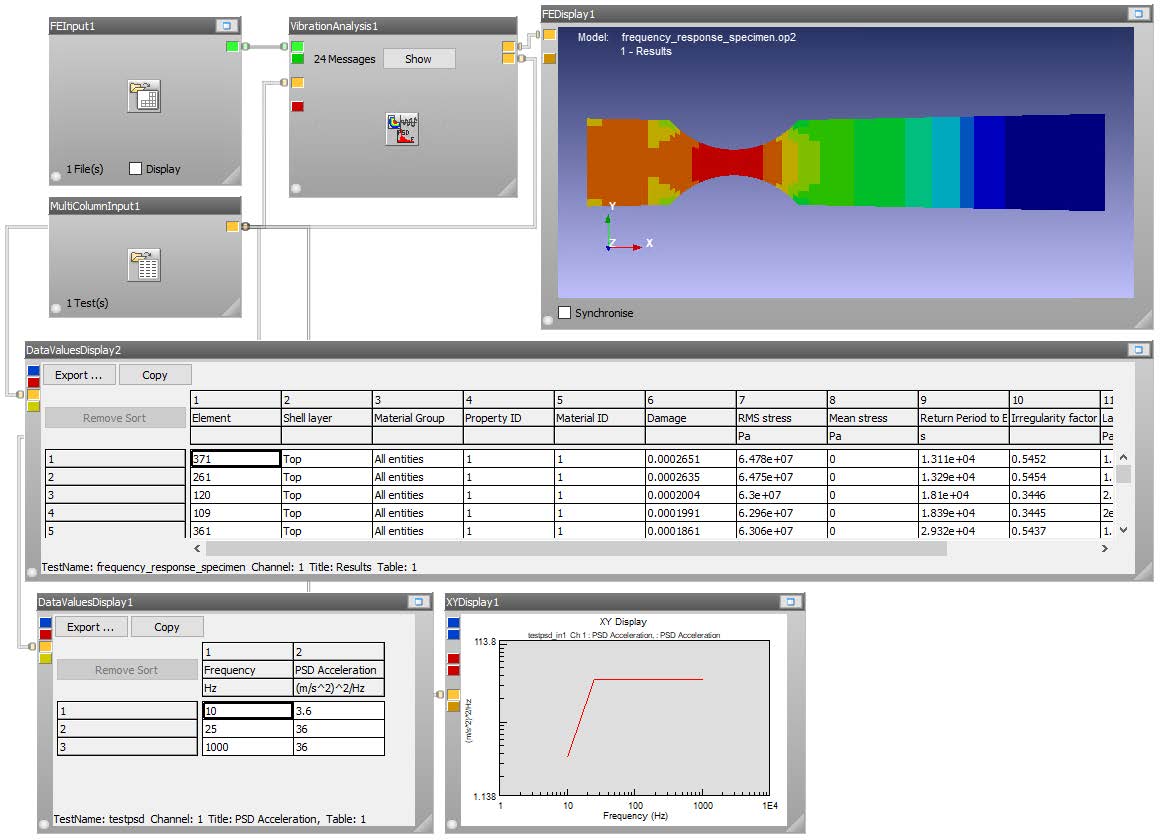Screen dimensions: 1161x840
Task: Click Copy in DataValuesDisplay1
Action: click(167, 626)
